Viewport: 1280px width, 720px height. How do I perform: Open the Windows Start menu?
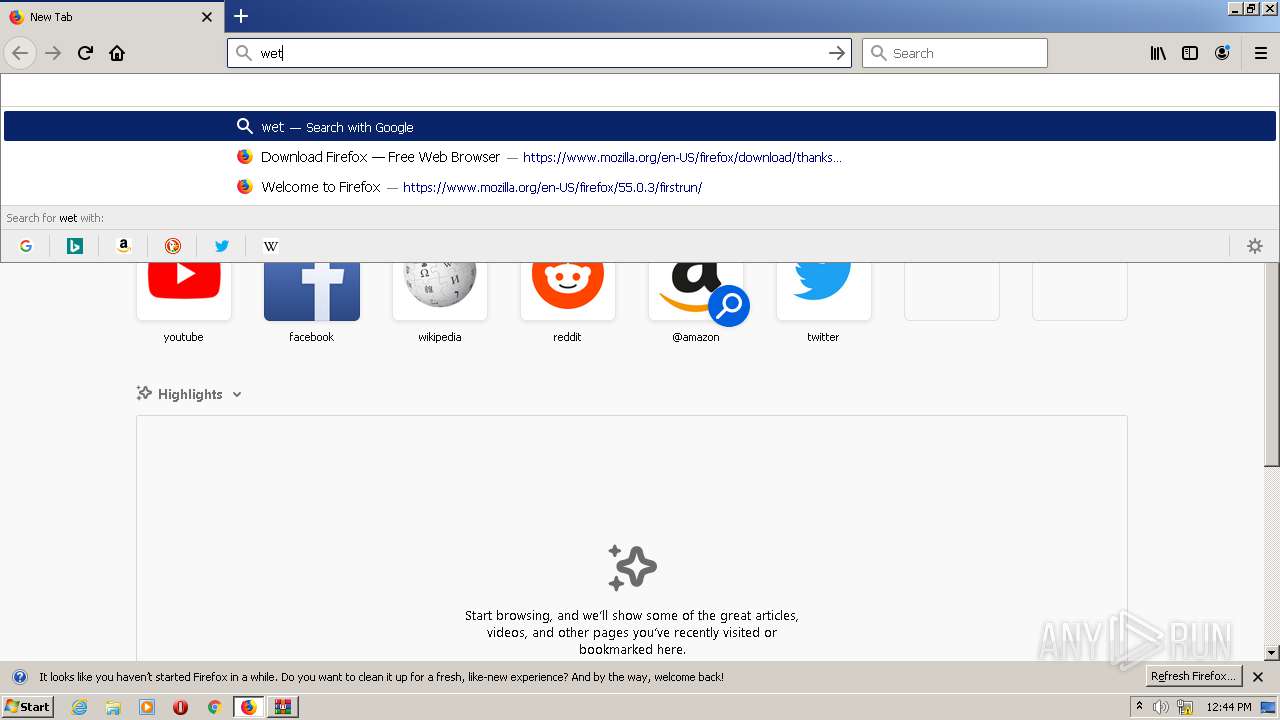(27, 707)
